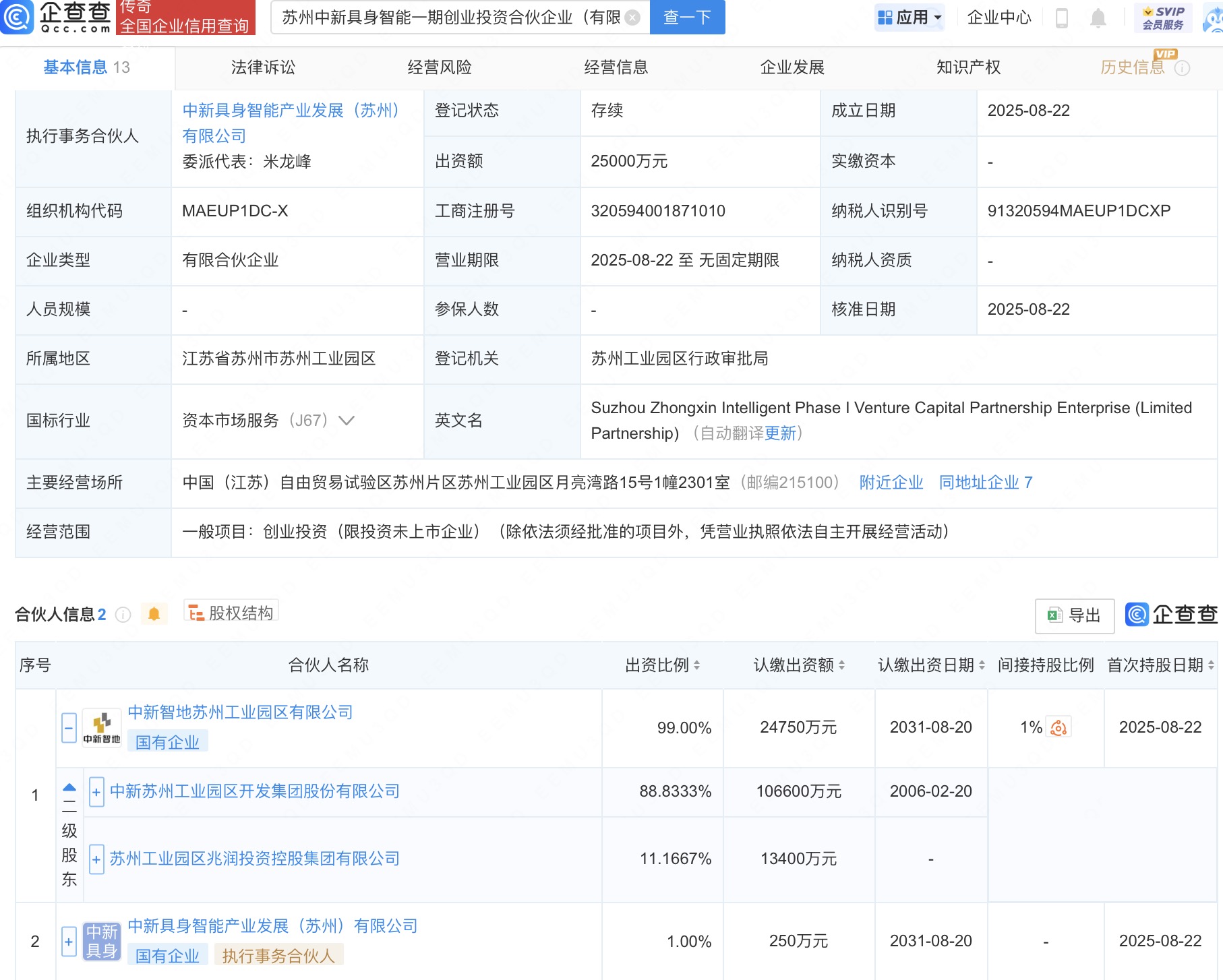This screenshot has height=980, width=1223.
Task: Sort by 认缴出资额 column arrows
Action: 841,665
